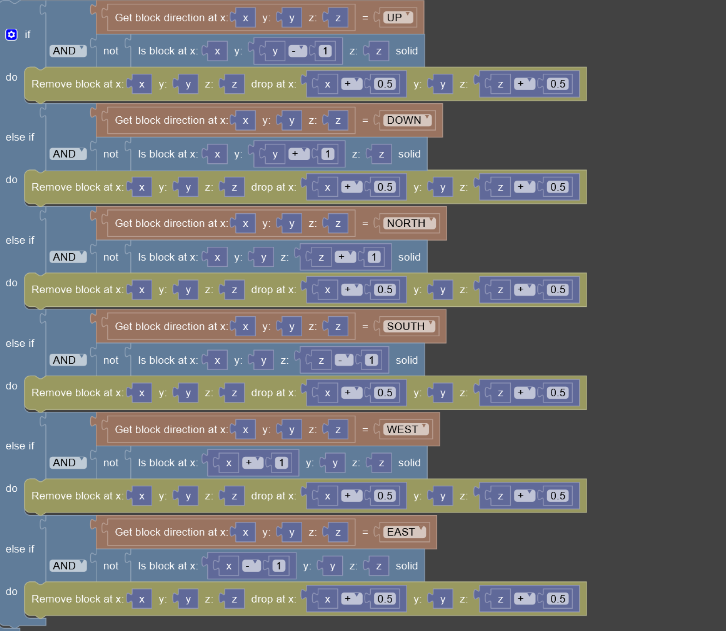The image size is (726, 631).
Task: Open the if block's gear mutator icon
Action: (12, 35)
